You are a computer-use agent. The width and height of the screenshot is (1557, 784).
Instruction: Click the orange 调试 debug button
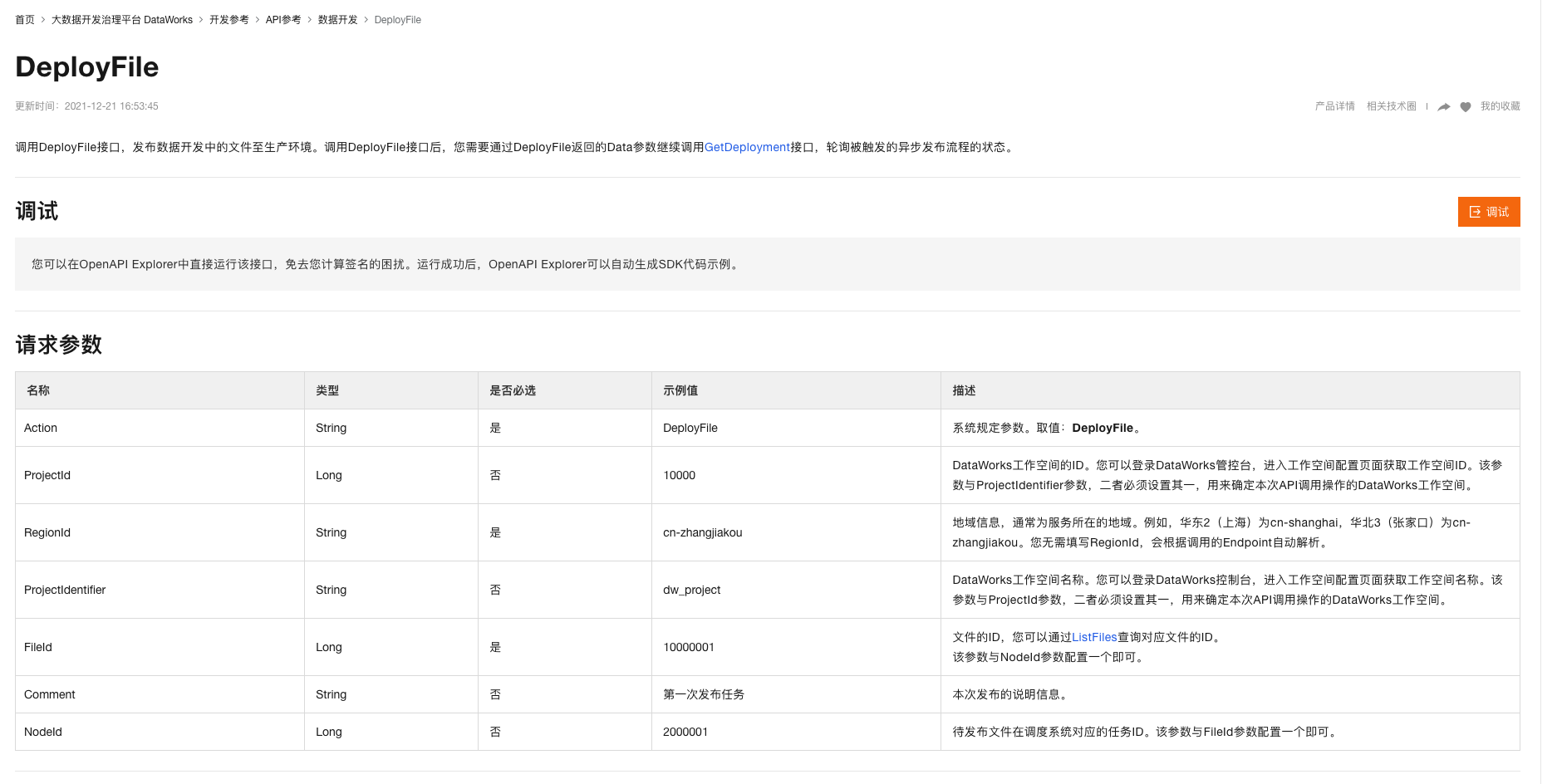[1489, 212]
